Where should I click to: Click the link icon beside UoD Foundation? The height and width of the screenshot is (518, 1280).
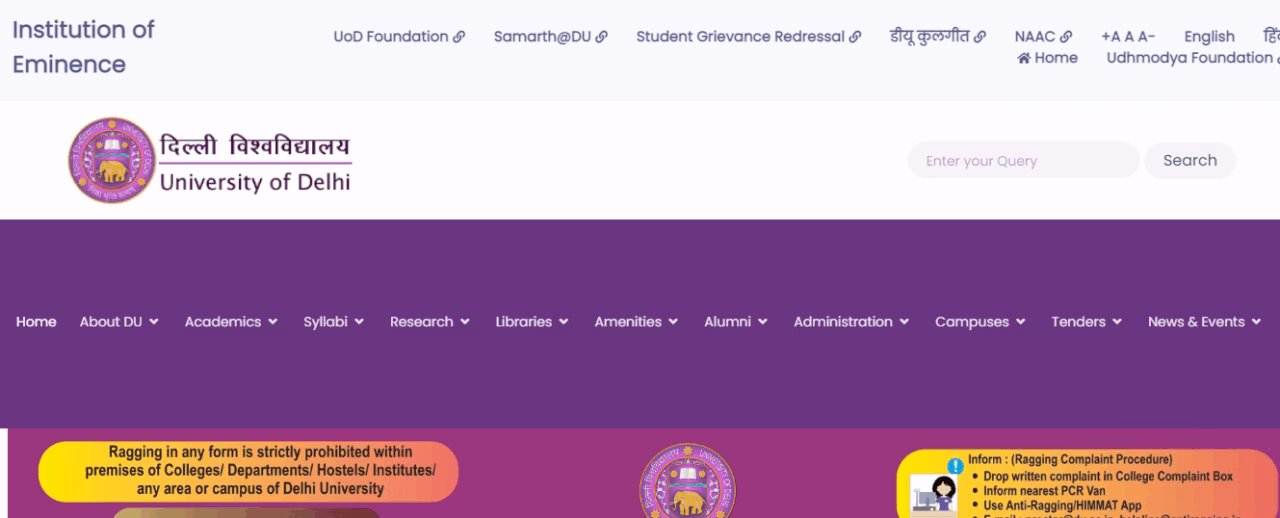pos(459,37)
